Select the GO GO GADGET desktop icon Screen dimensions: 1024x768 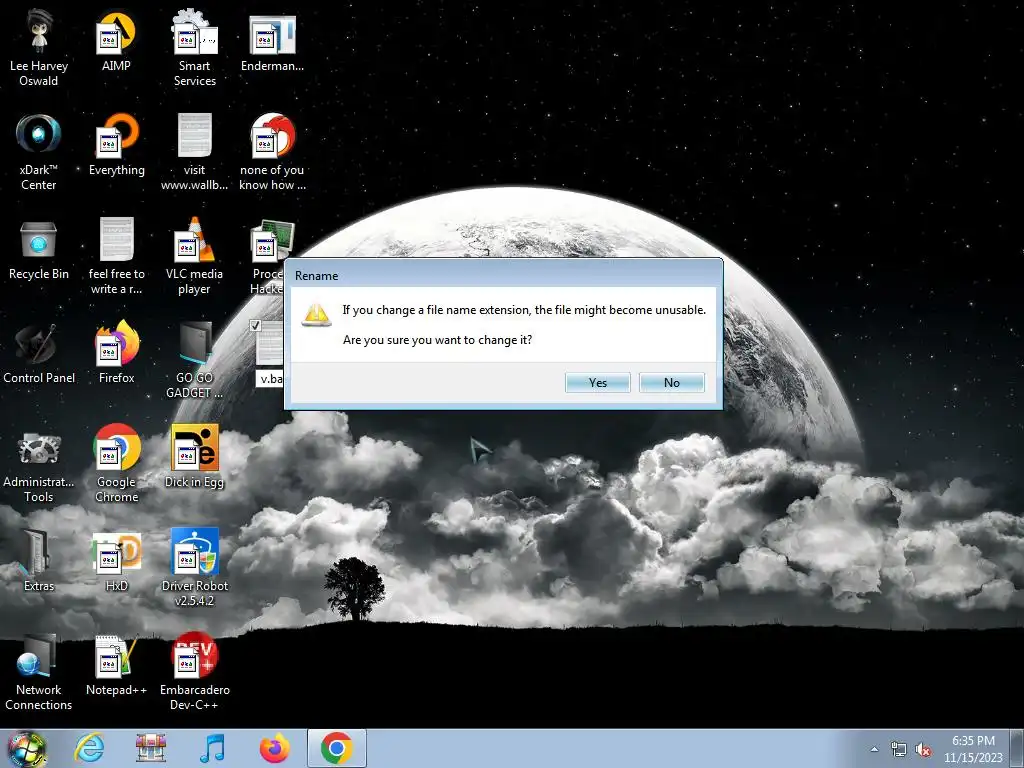click(194, 360)
